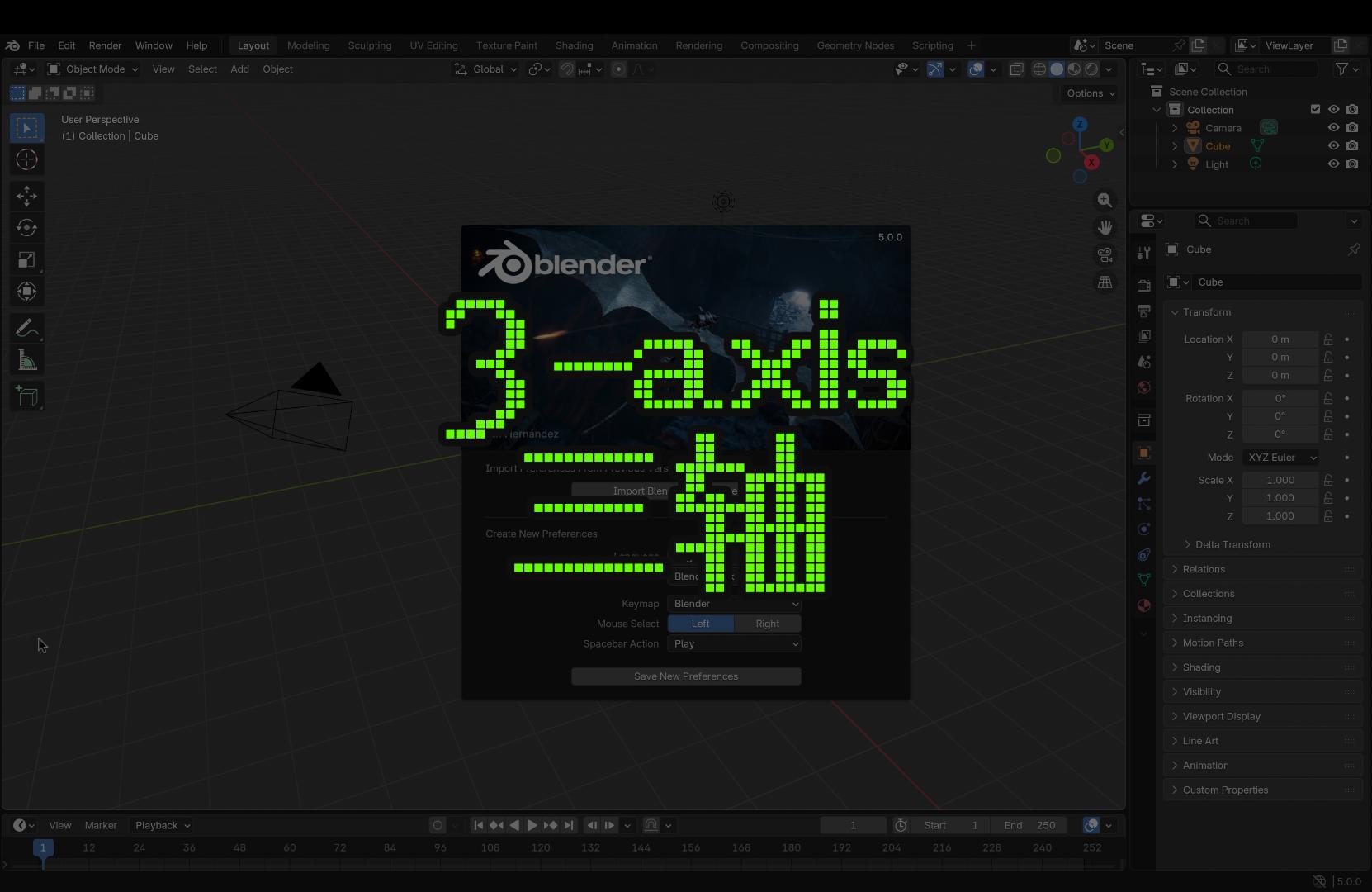1372x892 pixels.
Task: Jump to the timeline start frame
Action: (478, 825)
